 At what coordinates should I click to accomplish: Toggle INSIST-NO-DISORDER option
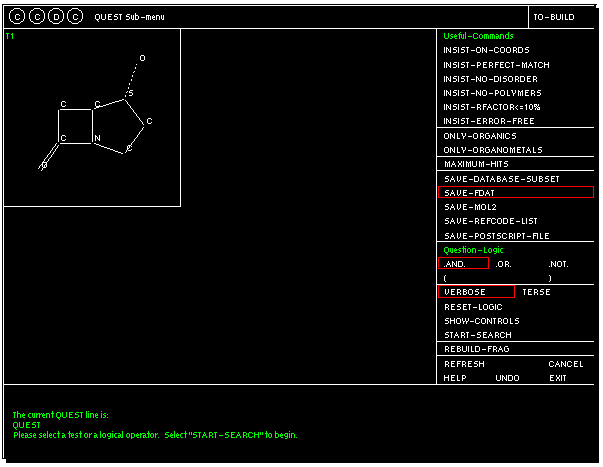pyautogui.click(x=490, y=79)
